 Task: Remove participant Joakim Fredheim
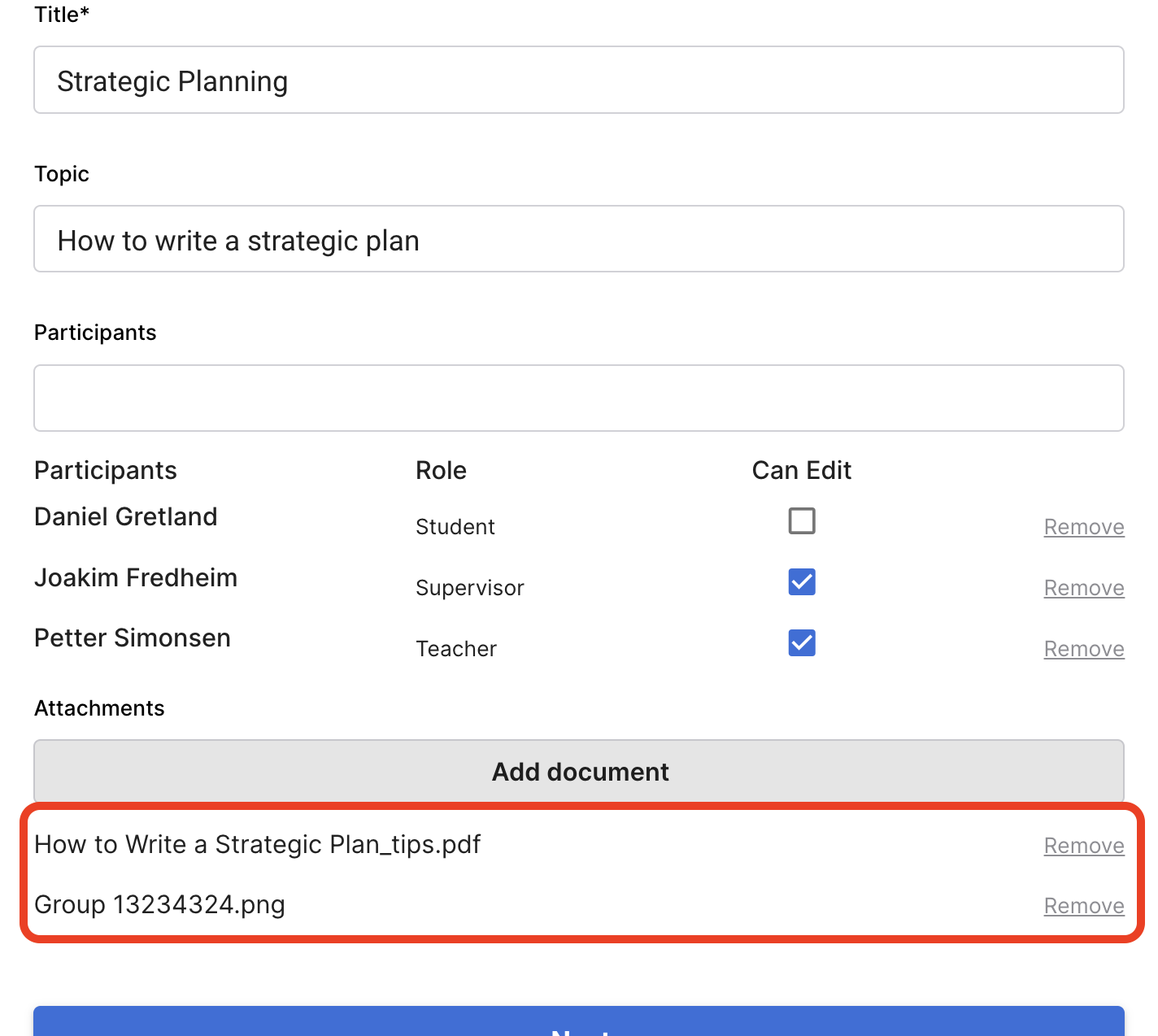click(1083, 588)
